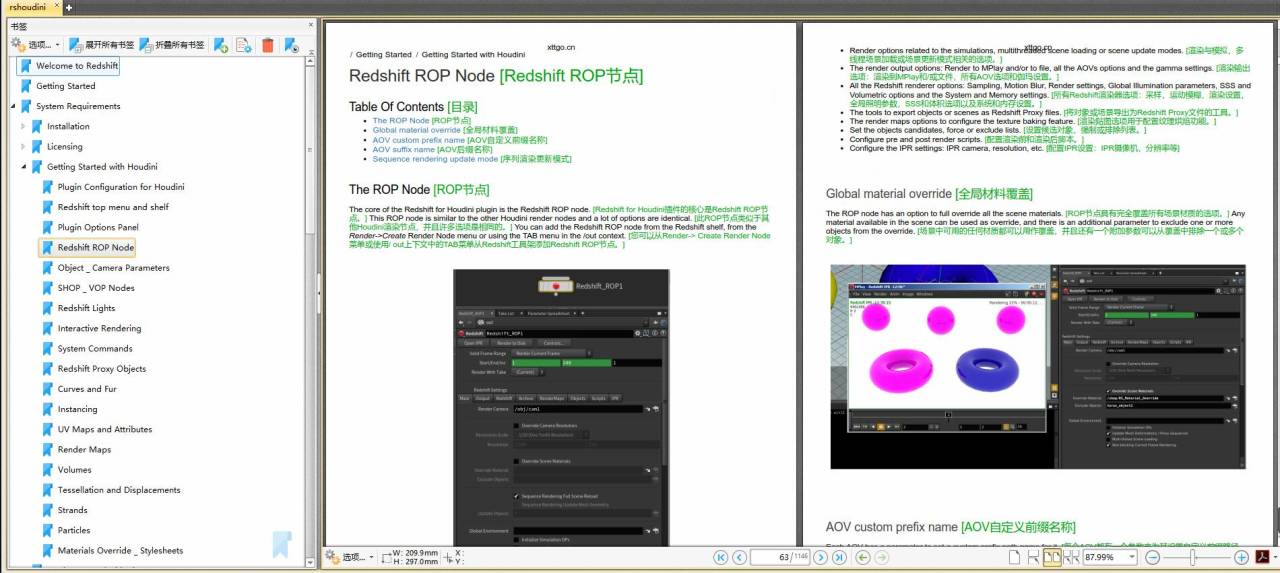Close the 书签 bookmarks panel
Image resolution: width=1280 pixels, height=573 pixels.
[310, 26]
